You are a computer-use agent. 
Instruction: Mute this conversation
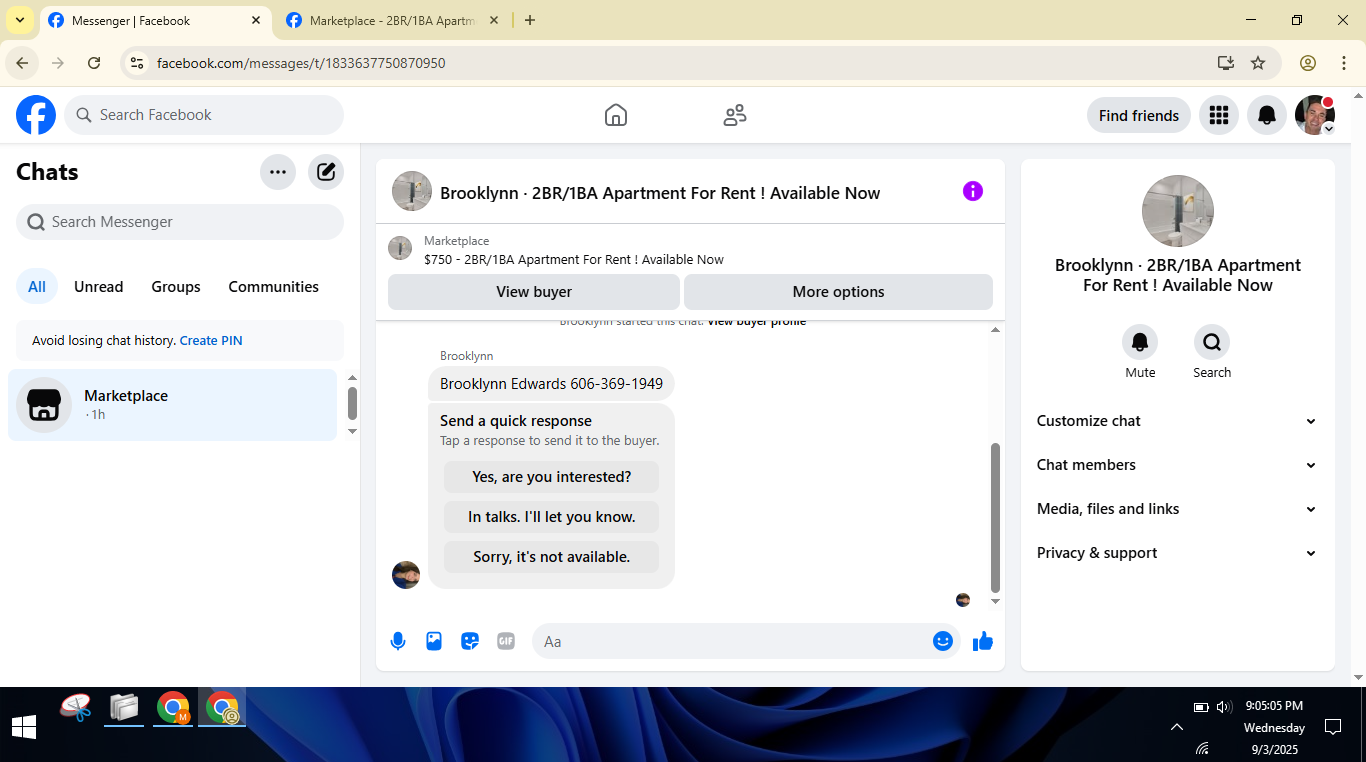click(1140, 343)
